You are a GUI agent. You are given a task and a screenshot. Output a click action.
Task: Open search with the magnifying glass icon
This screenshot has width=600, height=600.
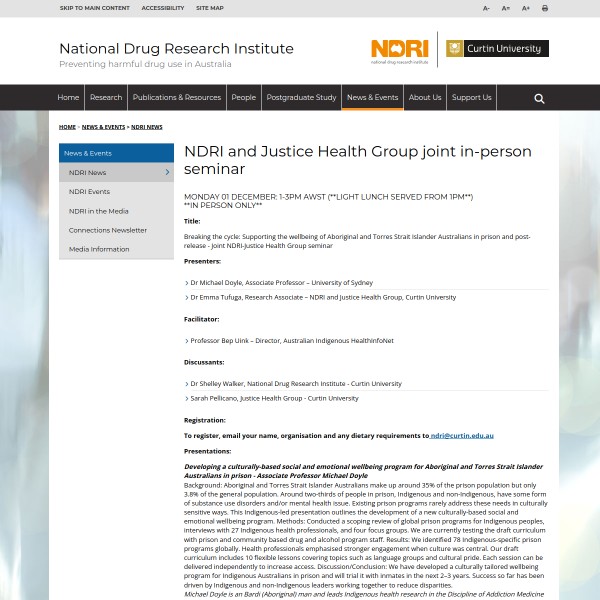[x=539, y=98]
